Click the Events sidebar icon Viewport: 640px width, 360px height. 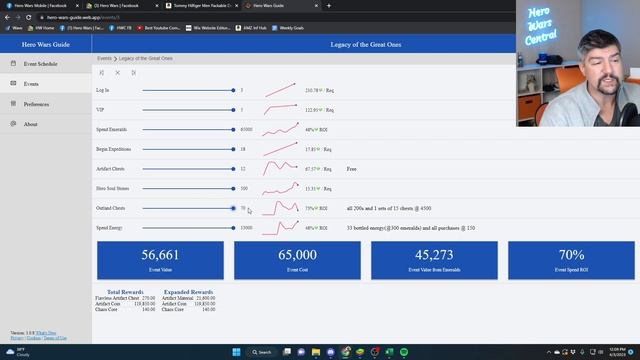13,83
